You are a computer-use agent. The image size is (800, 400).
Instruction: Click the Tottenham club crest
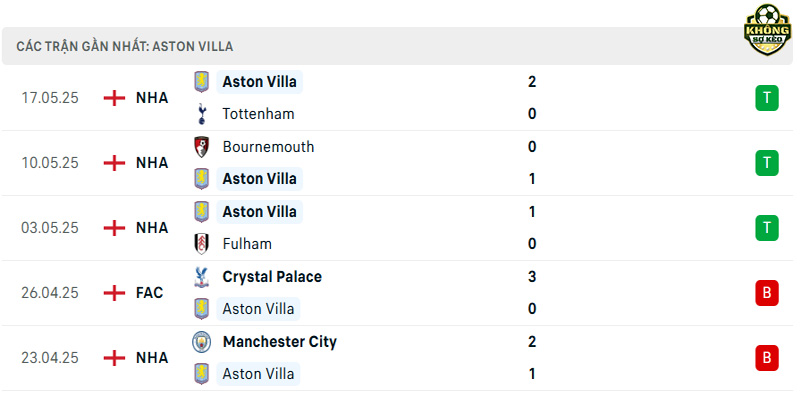202,114
